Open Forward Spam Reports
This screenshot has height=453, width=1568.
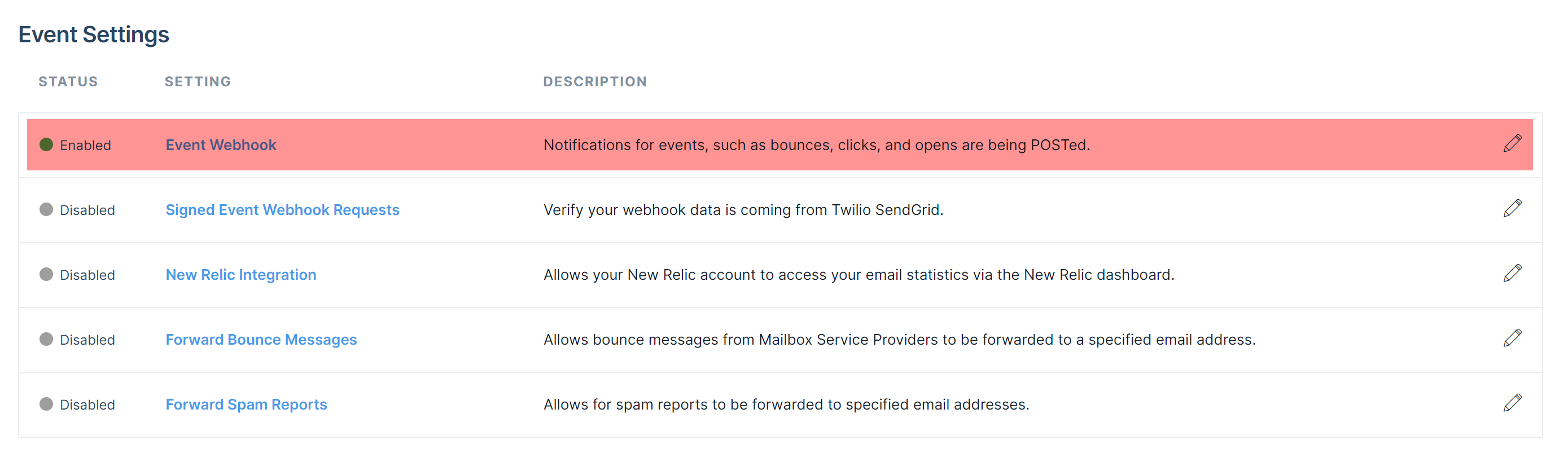click(x=246, y=404)
